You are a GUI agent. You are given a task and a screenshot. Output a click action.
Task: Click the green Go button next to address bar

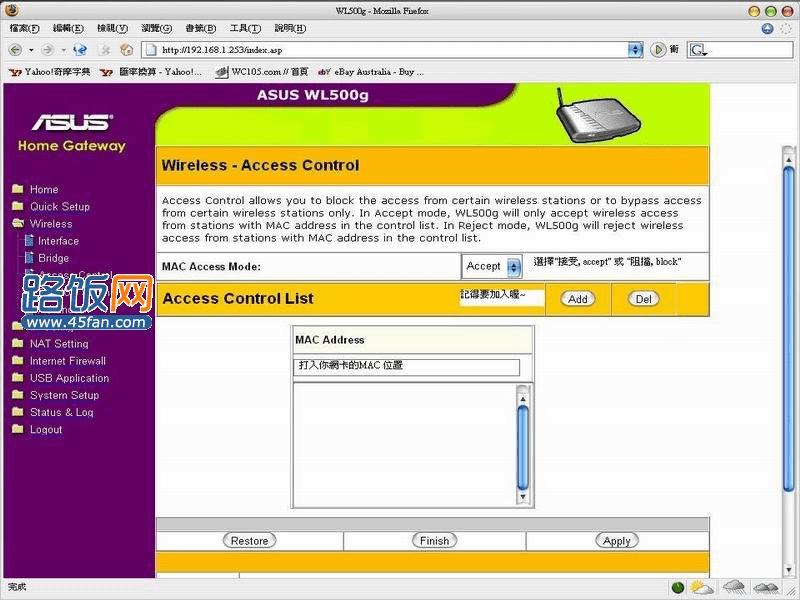click(x=658, y=49)
